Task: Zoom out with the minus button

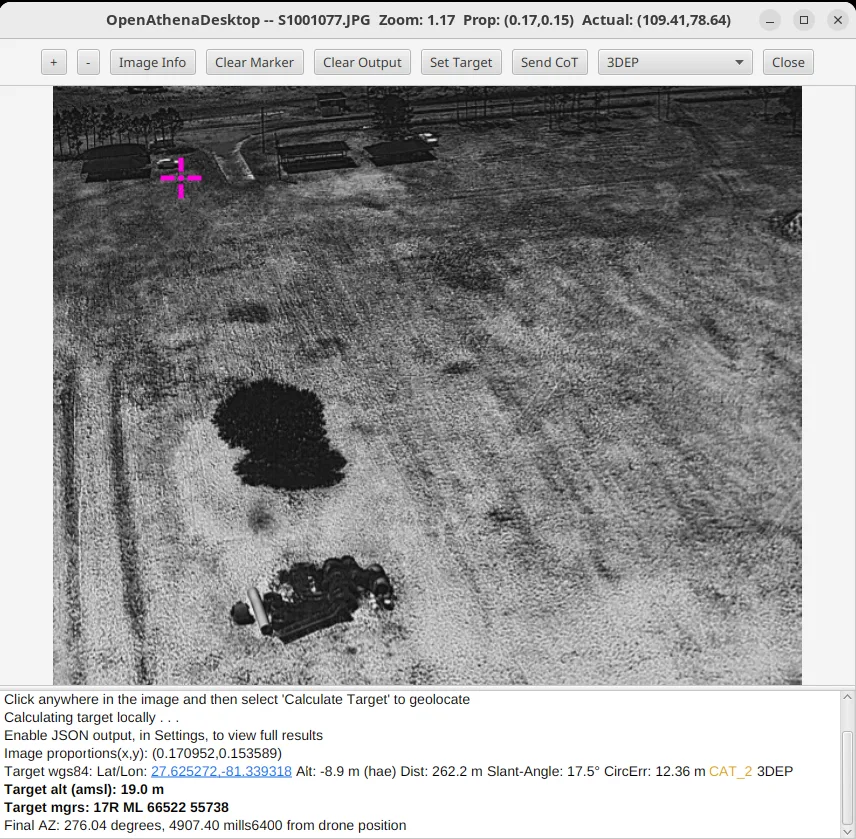Action: pos(88,62)
